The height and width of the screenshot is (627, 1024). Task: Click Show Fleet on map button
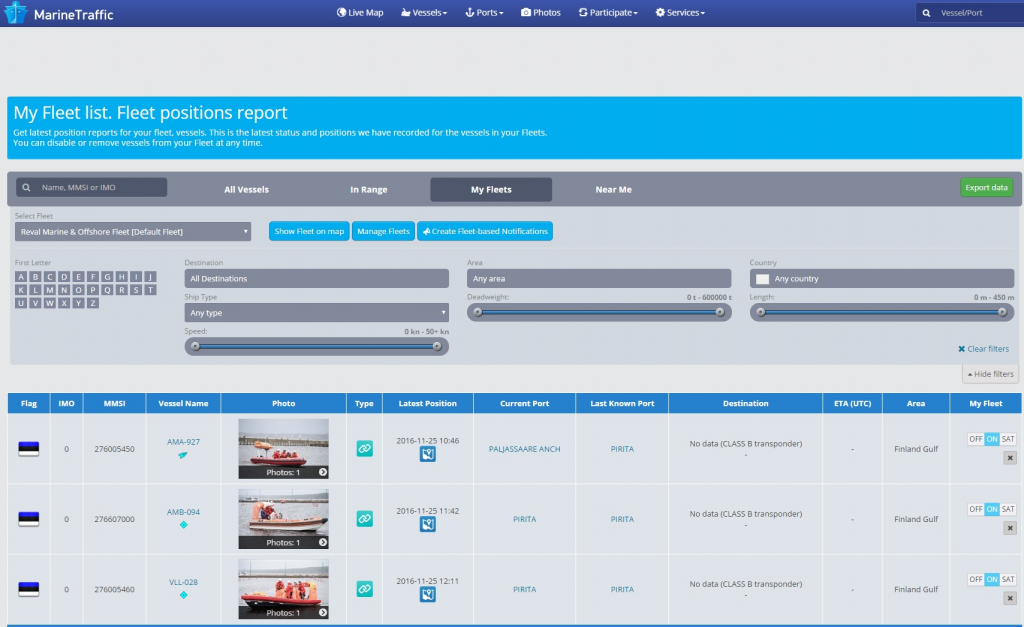pos(309,231)
